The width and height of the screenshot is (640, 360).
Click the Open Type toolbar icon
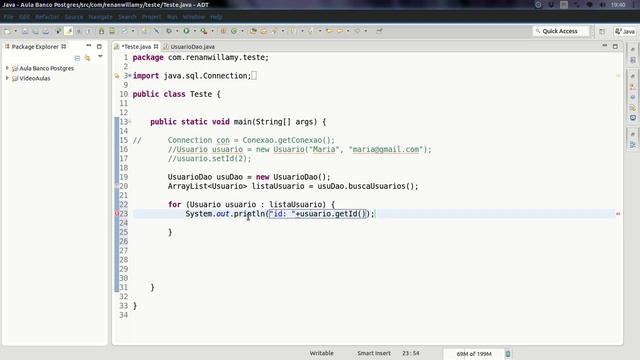253,31
